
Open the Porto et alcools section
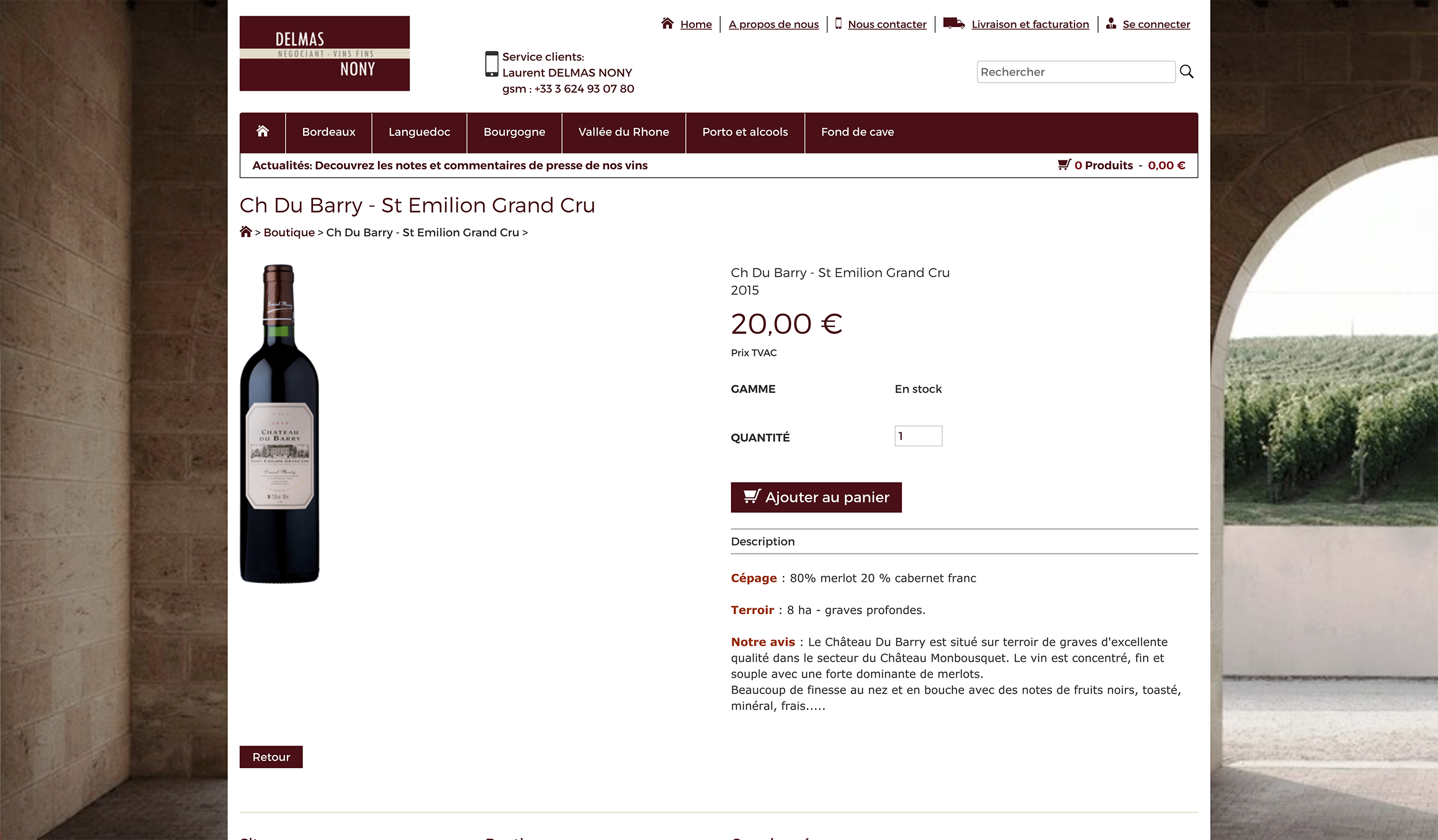point(745,132)
